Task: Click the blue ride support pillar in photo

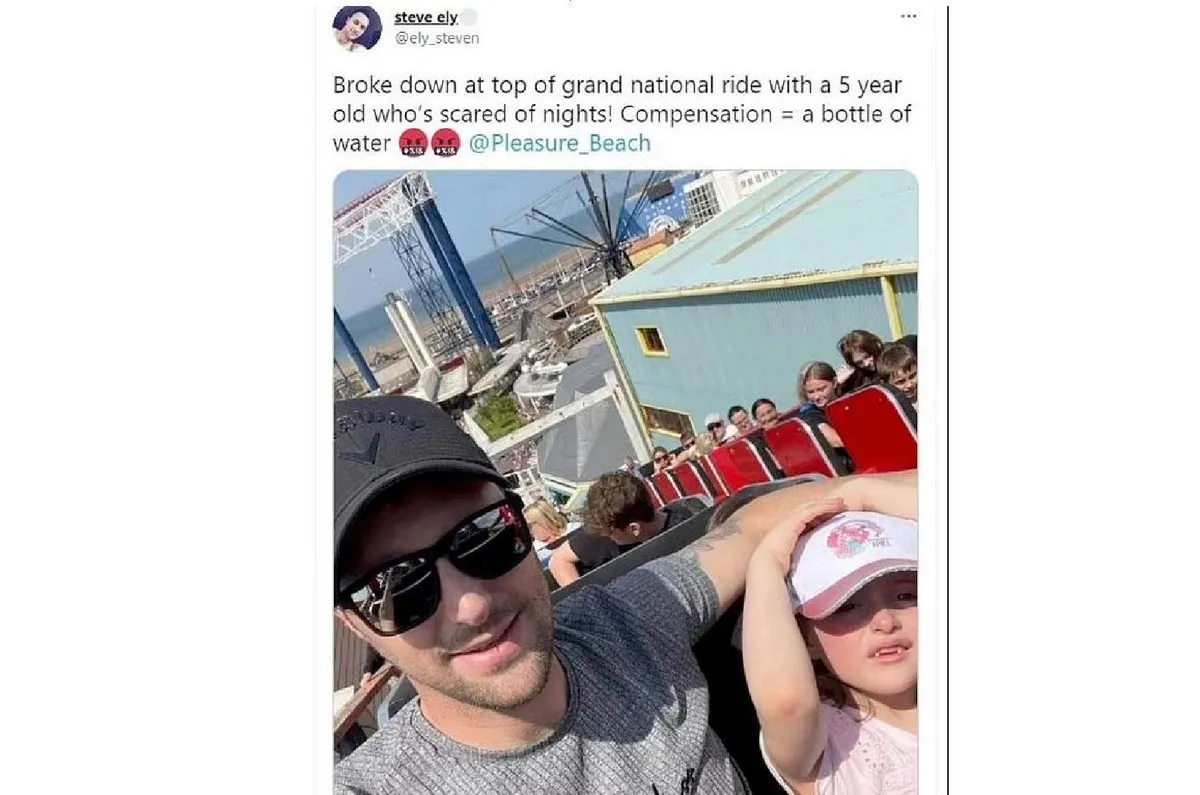Action: [455, 272]
